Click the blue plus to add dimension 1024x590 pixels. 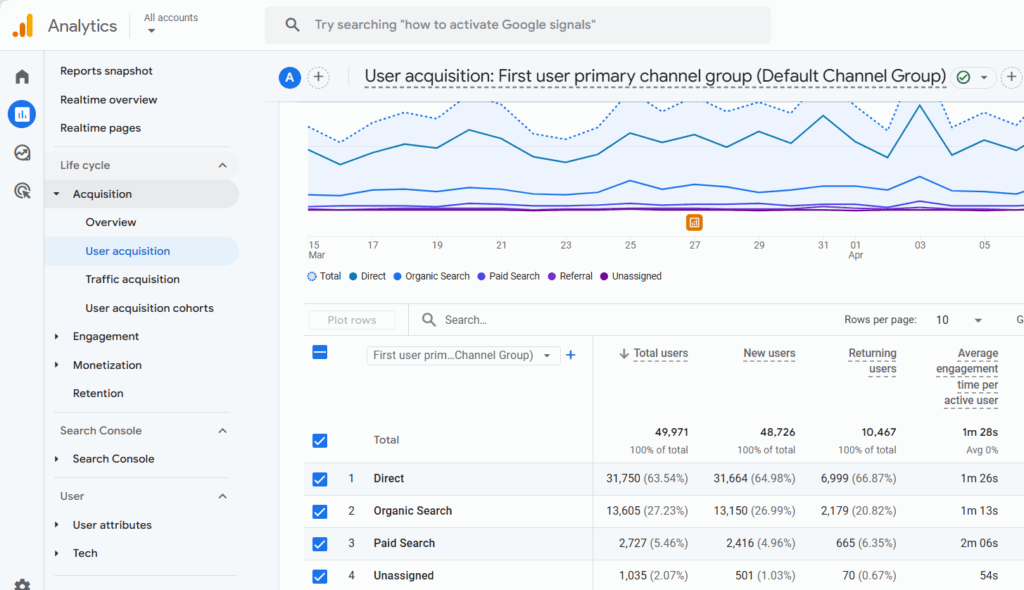571,355
